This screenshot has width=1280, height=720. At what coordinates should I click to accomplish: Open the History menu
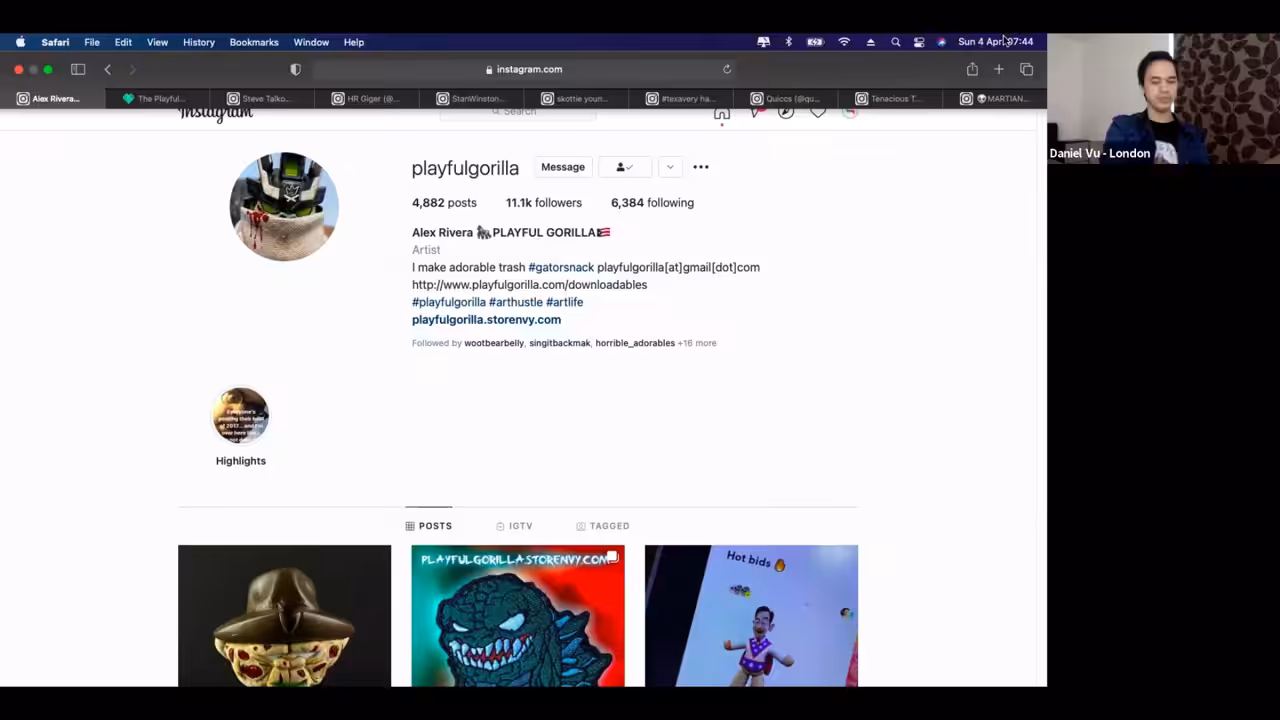(199, 42)
